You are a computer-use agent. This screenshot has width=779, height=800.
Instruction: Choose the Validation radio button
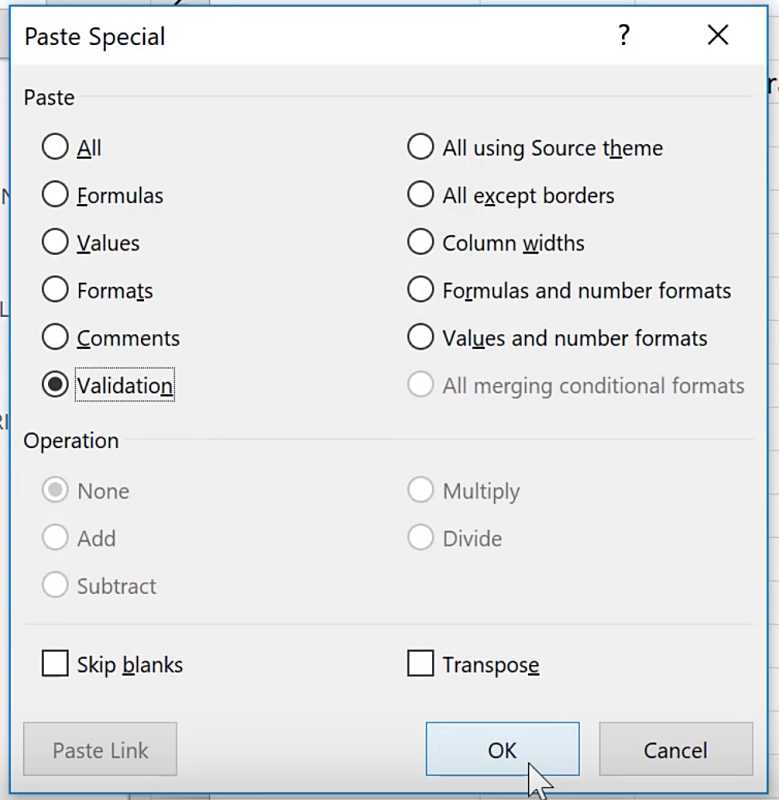point(55,385)
